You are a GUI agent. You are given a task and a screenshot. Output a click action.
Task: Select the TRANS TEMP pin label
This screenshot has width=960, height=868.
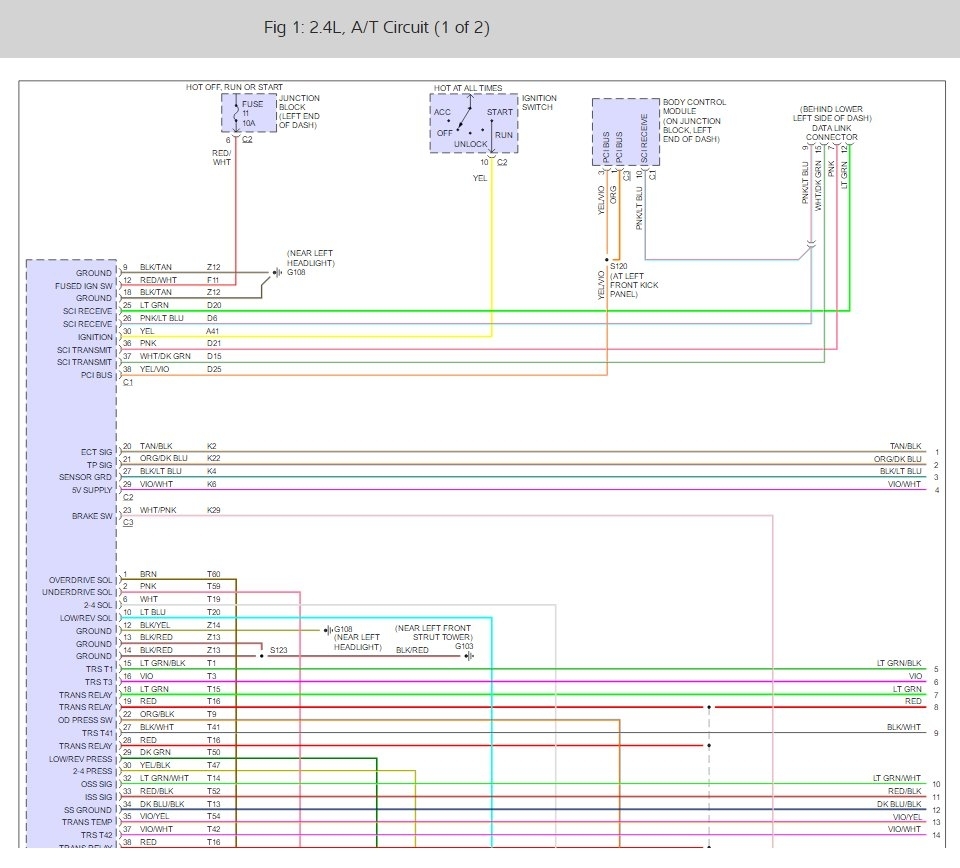(x=87, y=822)
